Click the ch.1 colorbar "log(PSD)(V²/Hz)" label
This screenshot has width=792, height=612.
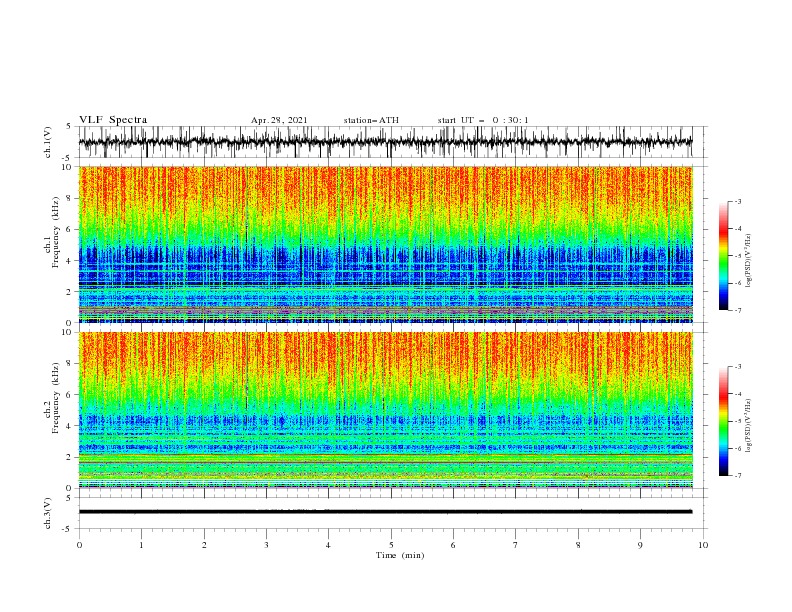[748, 261]
